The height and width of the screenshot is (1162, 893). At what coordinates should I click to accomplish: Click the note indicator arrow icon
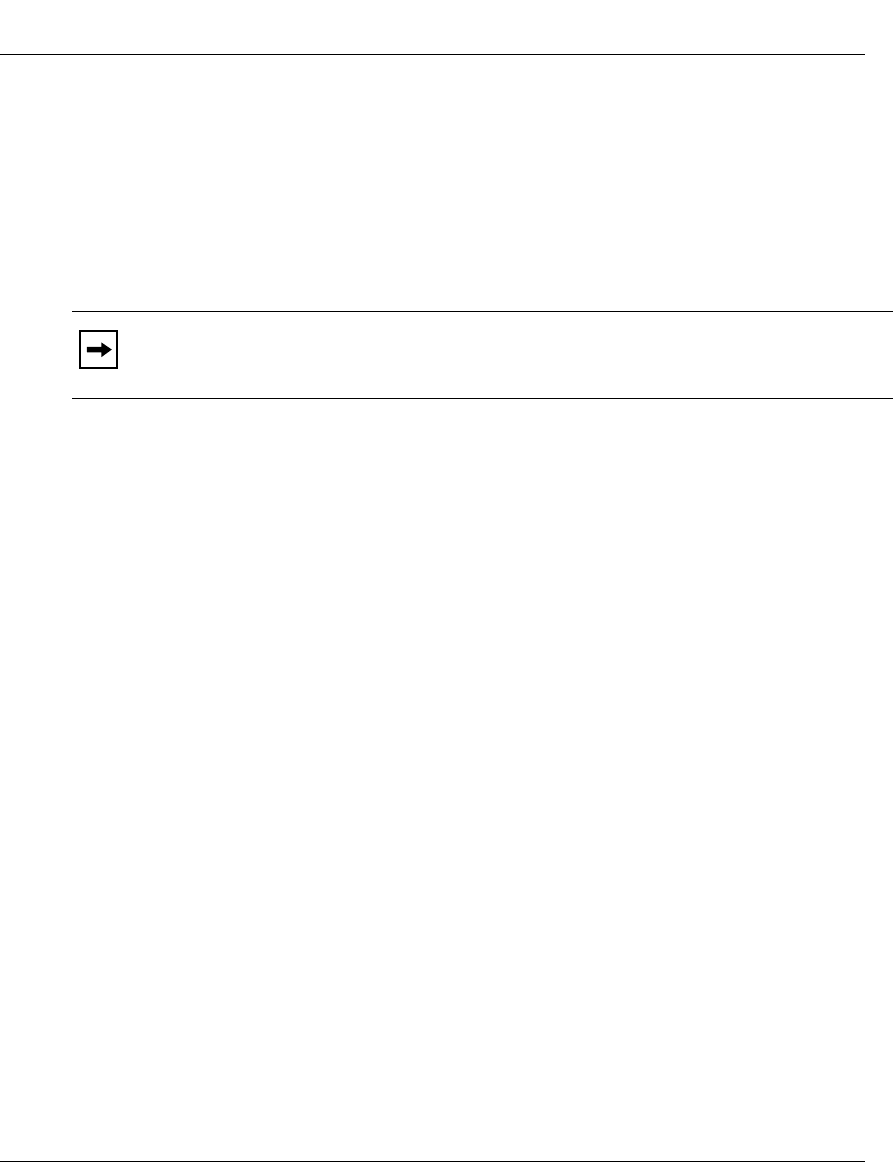[x=99, y=349]
